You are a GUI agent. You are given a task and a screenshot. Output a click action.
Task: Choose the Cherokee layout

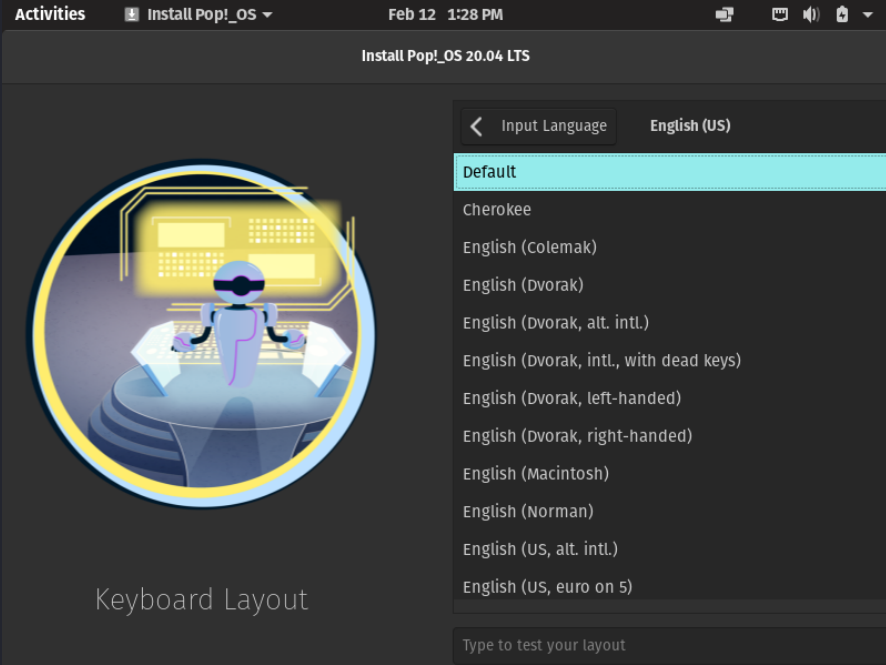tap(670, 210)
